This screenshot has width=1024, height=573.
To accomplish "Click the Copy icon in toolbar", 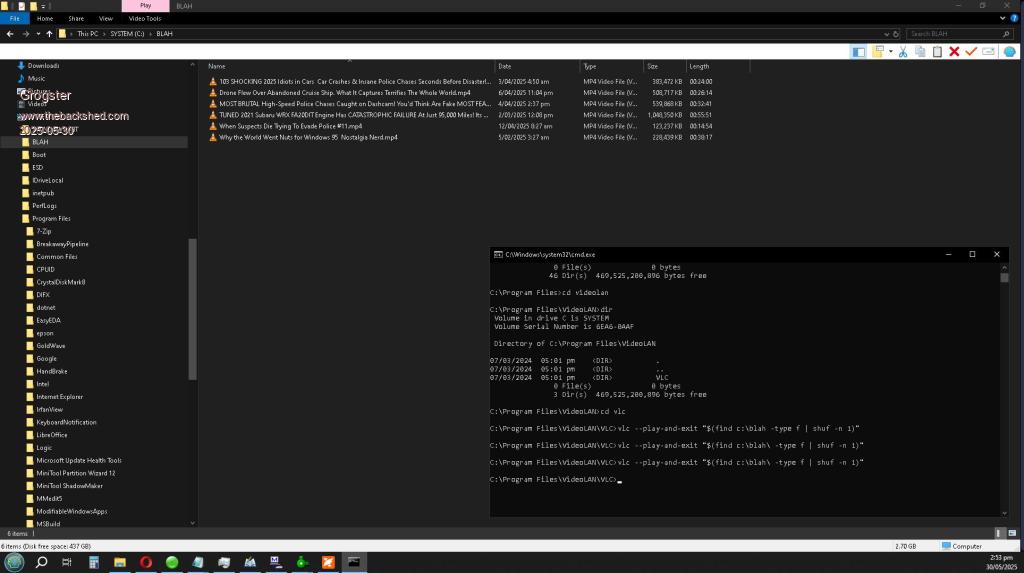I will [x=920, y=51].
